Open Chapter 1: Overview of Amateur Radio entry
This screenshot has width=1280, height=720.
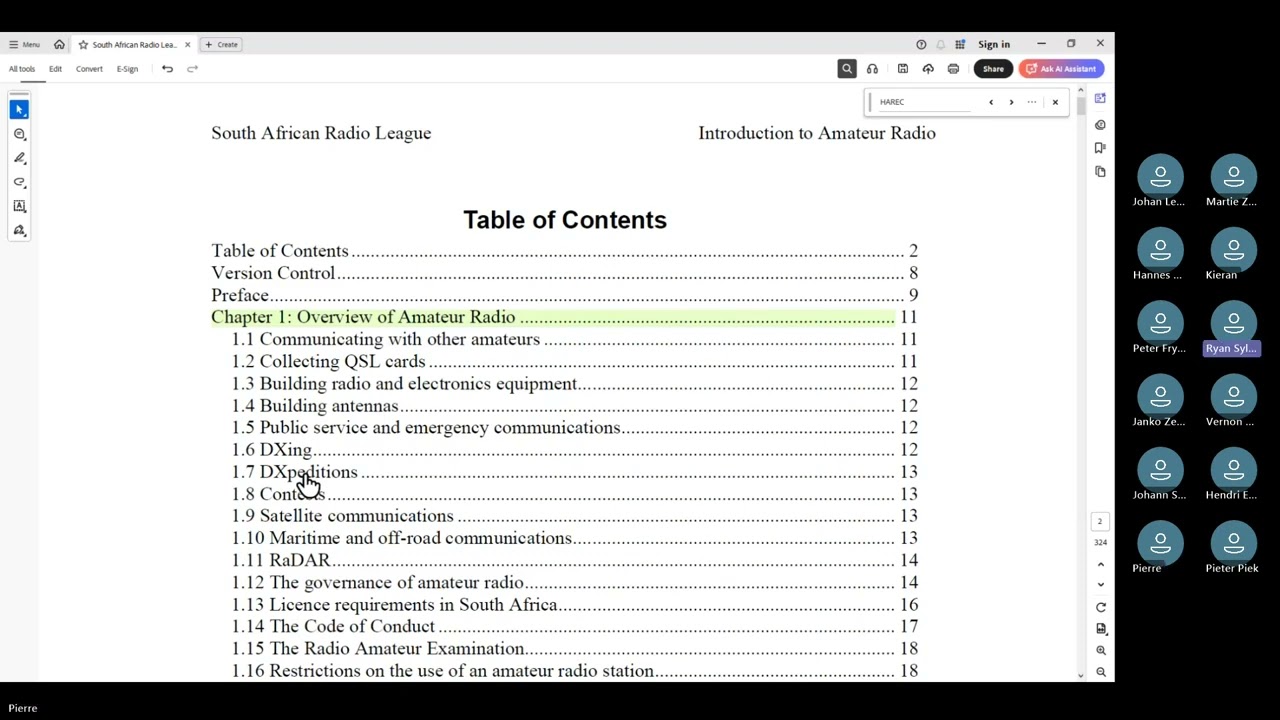coord(564,317)
